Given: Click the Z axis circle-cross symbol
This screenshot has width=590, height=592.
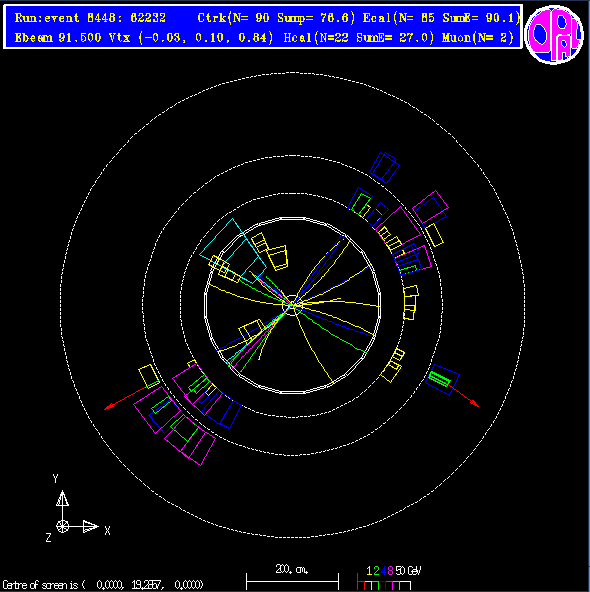Looking at the screenshot, I should click(x=62, y=526).
